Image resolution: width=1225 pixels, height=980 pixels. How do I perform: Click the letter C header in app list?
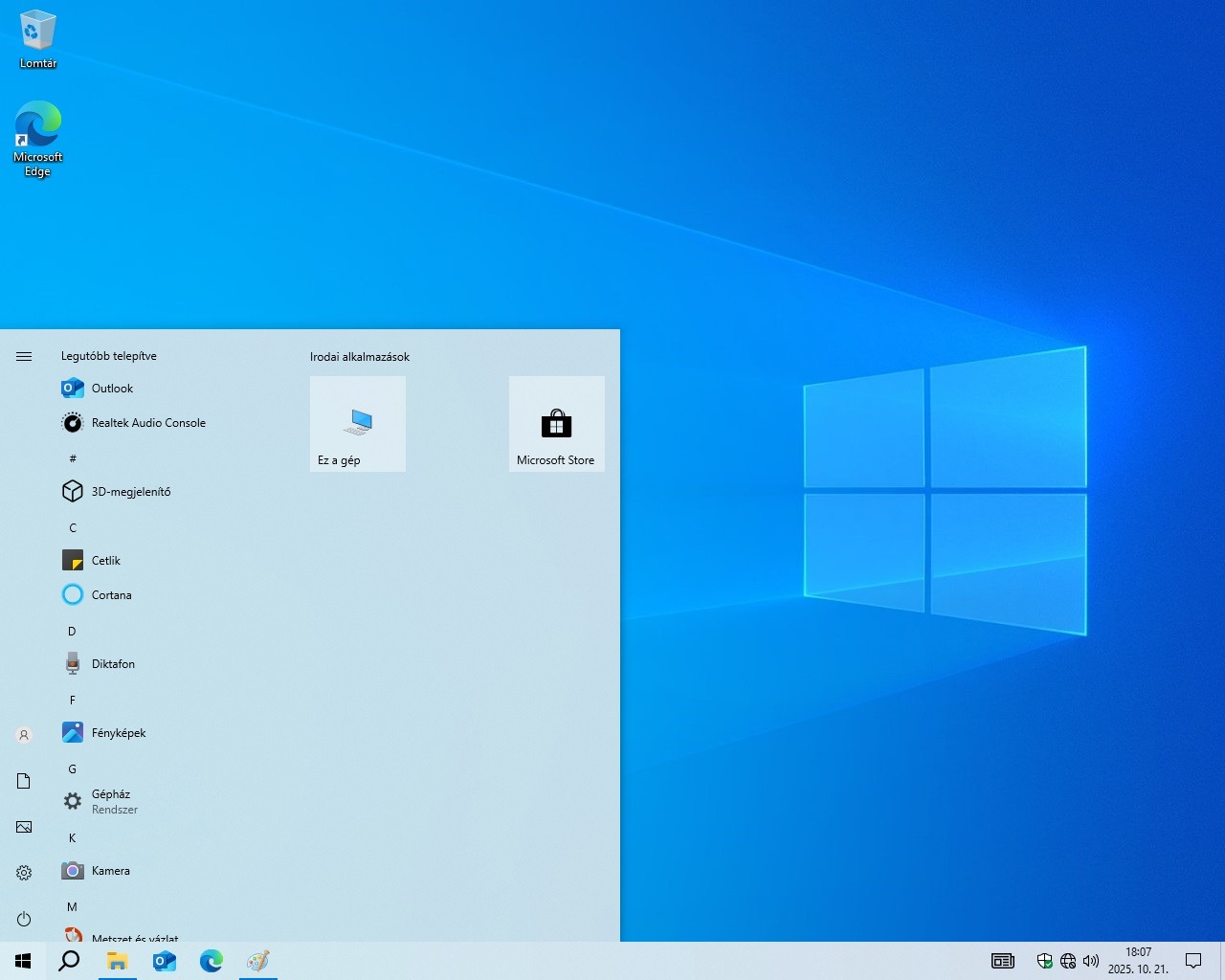[73, 527]
